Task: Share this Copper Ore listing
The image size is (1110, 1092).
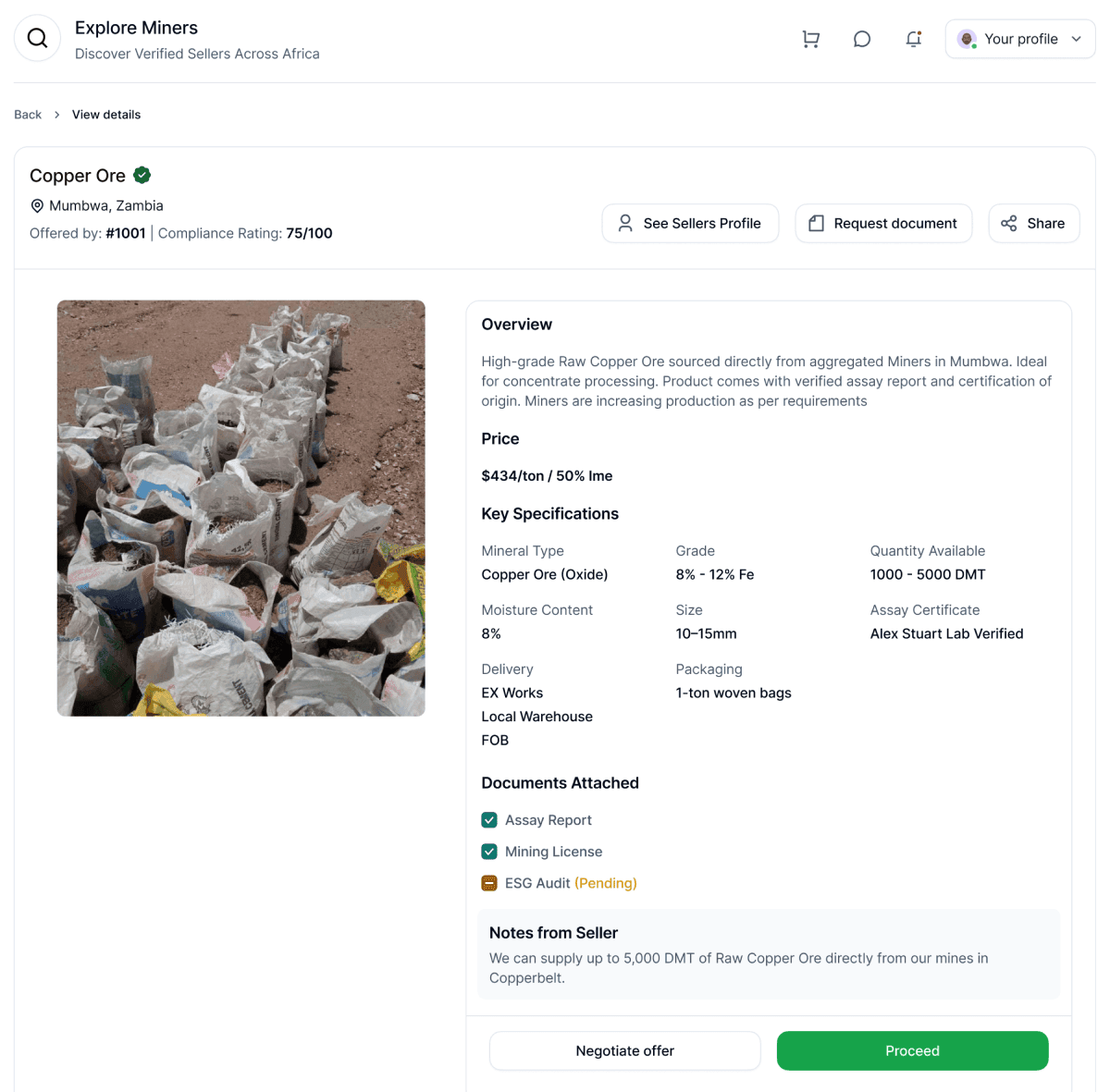Action: point(1033,224)
